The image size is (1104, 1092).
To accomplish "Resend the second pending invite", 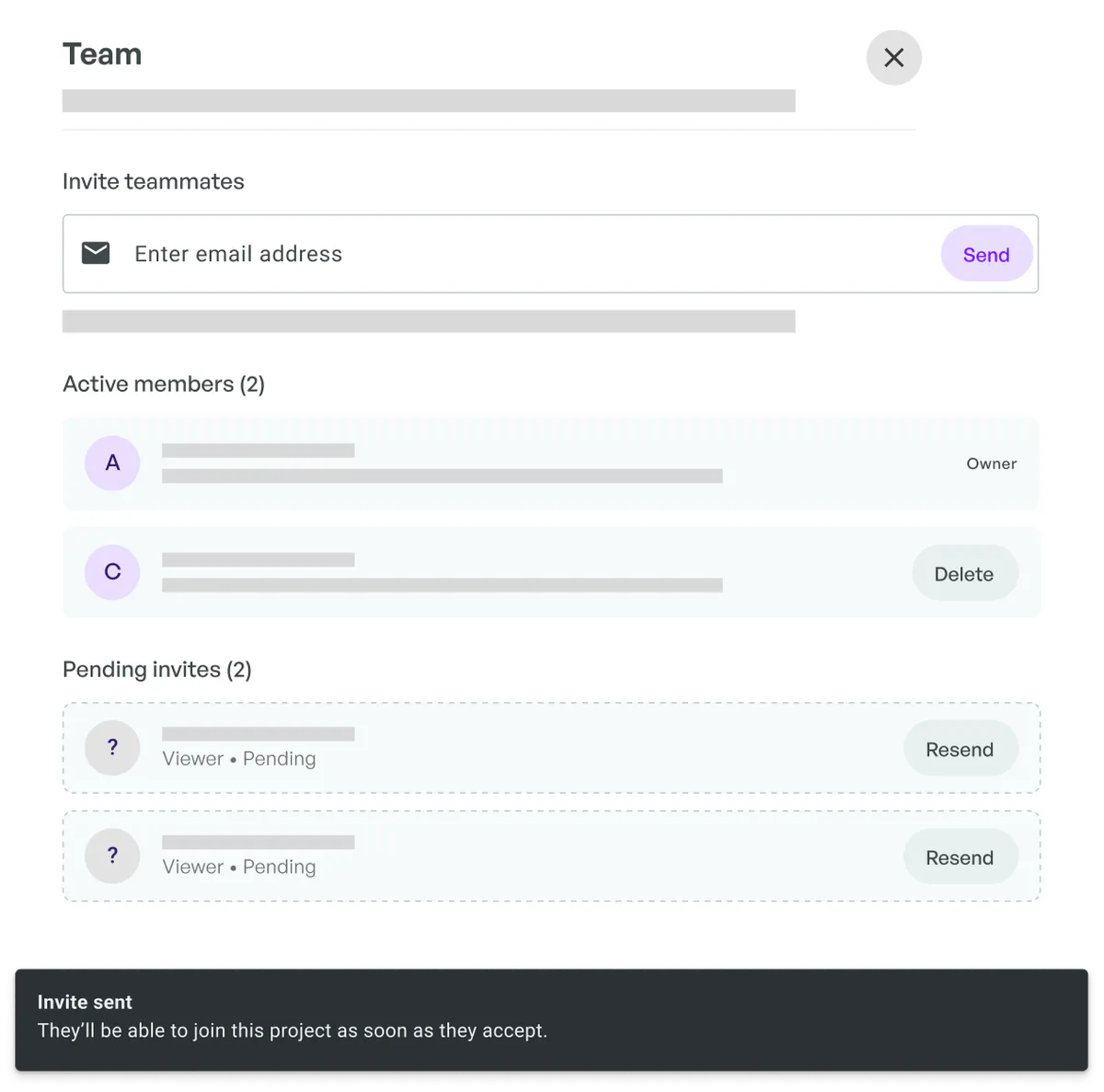I will pyautogui.click(x=960, y=856).
